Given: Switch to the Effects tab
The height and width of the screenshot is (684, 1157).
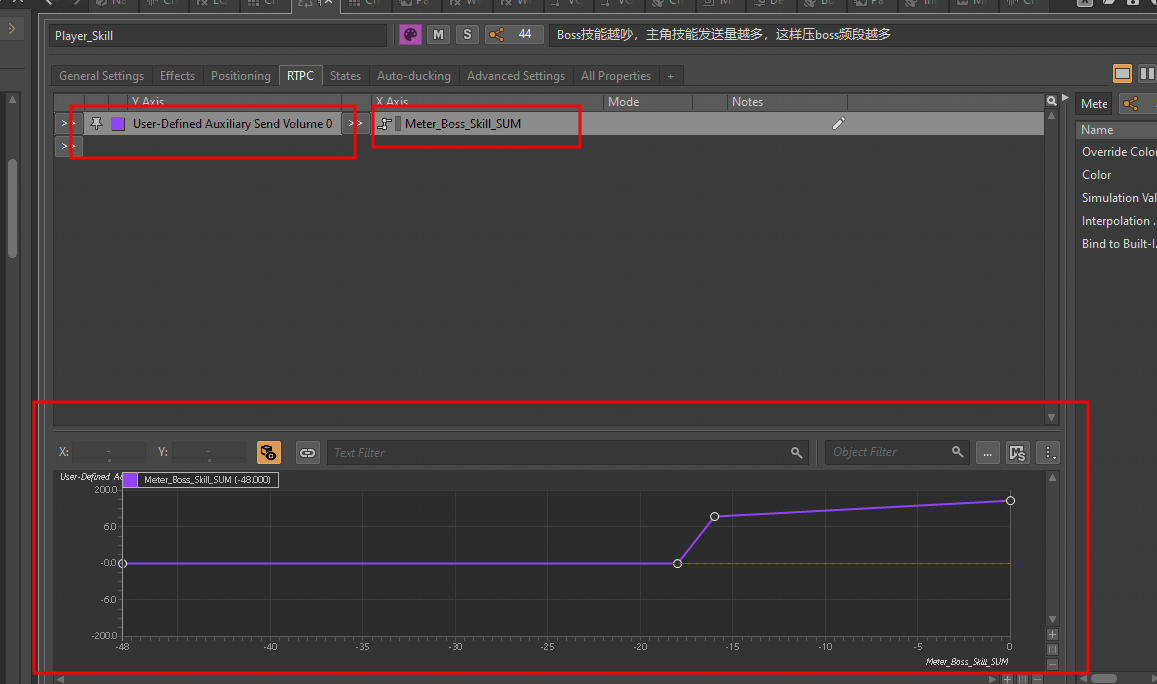Looking at the screenshot, I should click(177, 75).
